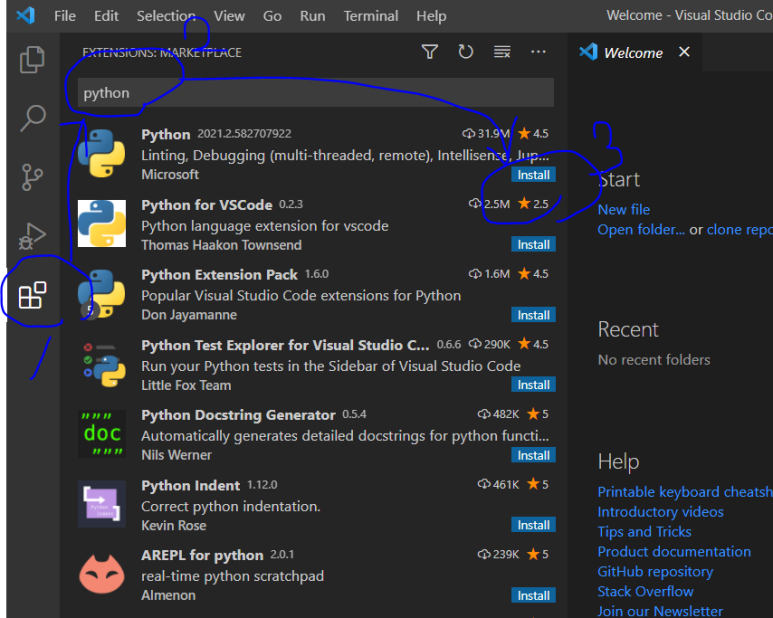Open the Extensions view icon

33,295
